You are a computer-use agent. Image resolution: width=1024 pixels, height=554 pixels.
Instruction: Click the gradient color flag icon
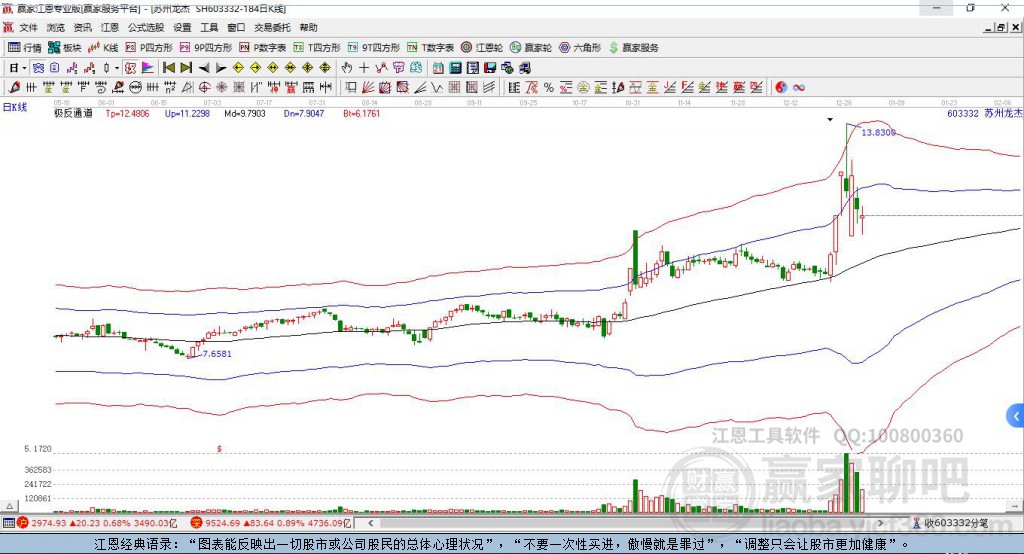click(x=148, y=67)
